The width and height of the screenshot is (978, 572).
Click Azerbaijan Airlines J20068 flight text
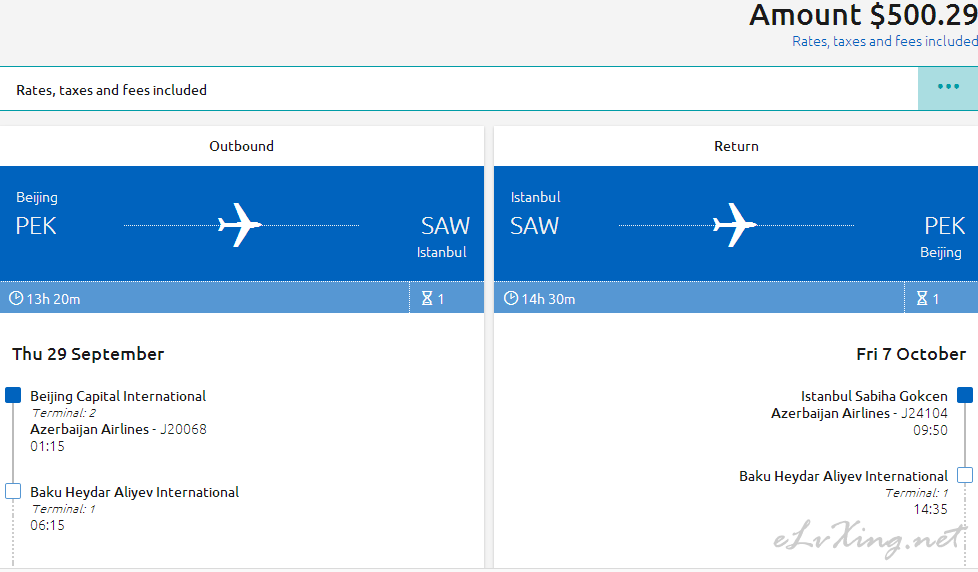118,429
